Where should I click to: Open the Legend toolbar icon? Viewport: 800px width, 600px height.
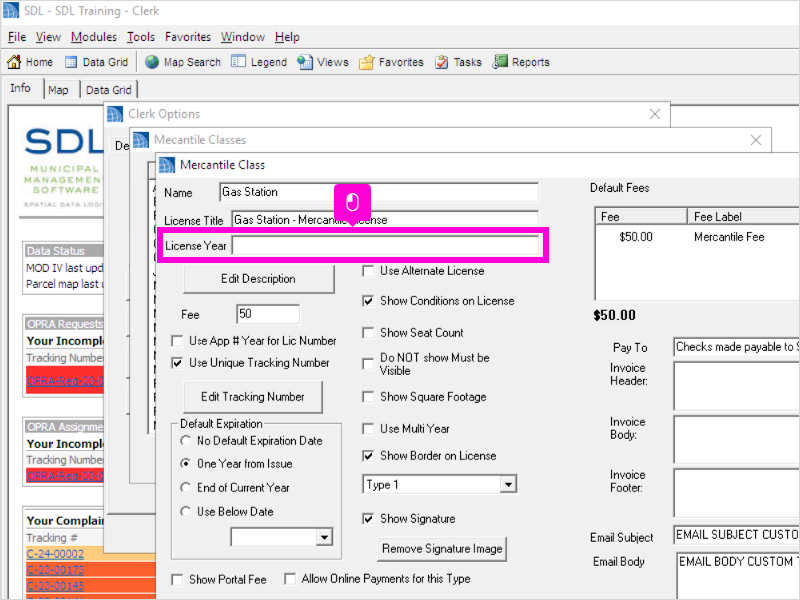238,62
